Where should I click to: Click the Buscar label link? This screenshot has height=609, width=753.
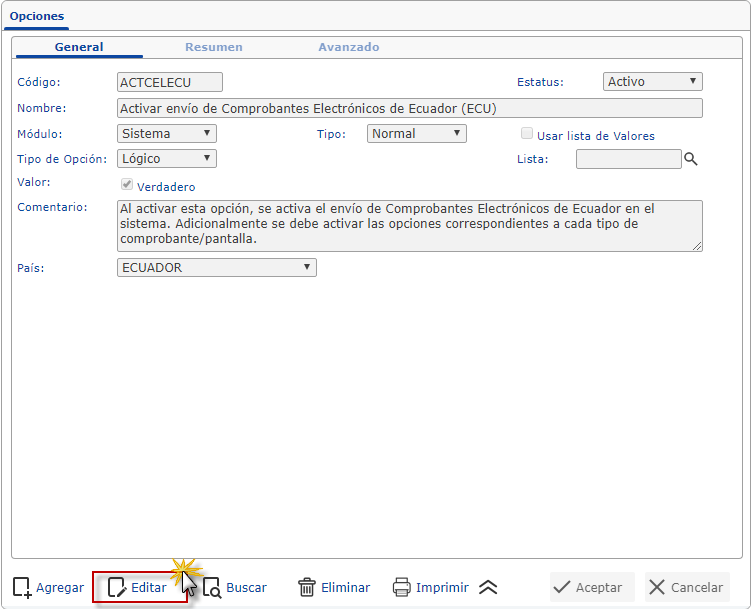pos(246,587)
